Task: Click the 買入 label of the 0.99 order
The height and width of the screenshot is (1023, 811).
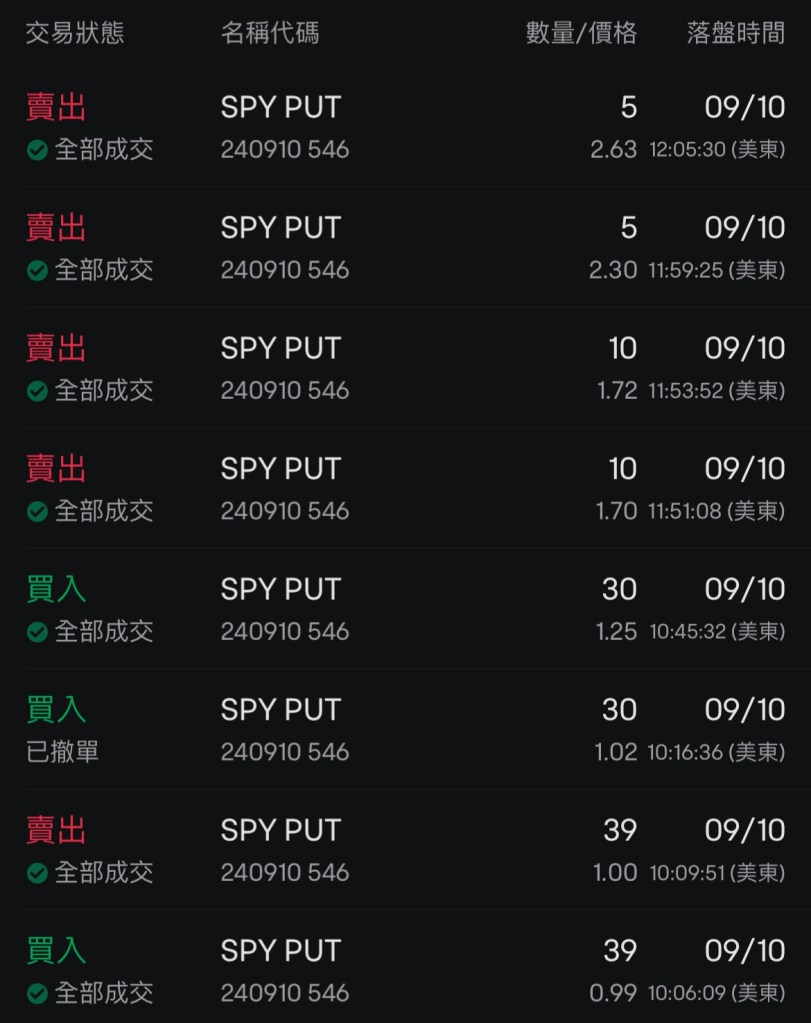Action: (x=56, y=950)
